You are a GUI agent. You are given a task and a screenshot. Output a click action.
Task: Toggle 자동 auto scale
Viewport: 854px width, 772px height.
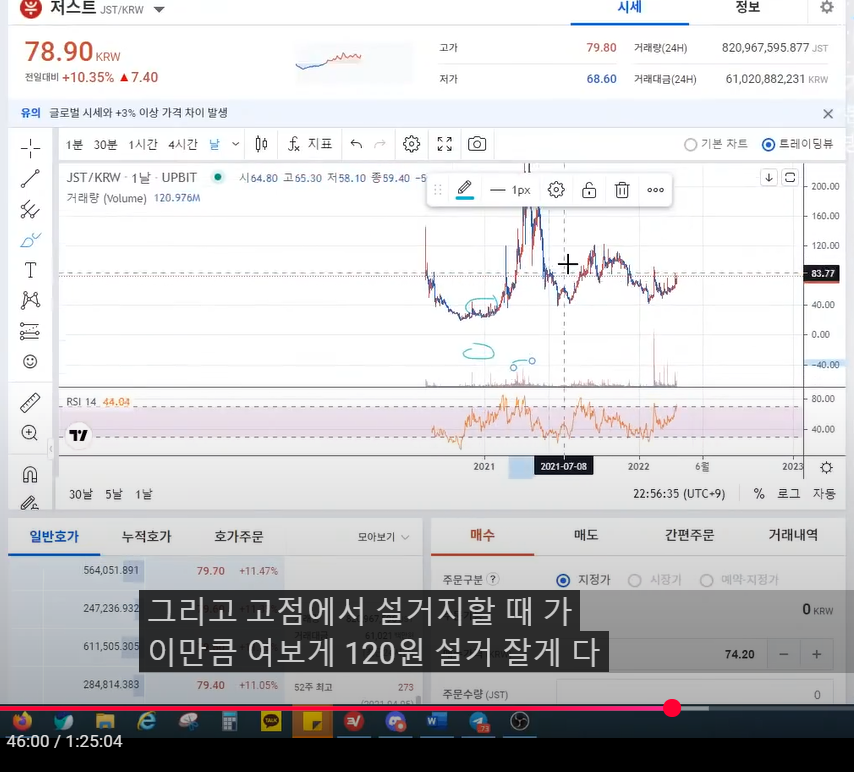click(824, 494)
